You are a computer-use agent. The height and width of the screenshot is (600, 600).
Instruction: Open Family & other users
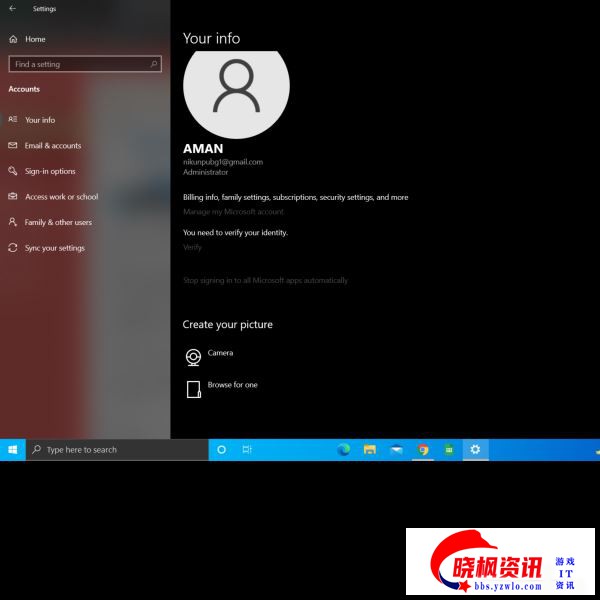coord(57,223)
